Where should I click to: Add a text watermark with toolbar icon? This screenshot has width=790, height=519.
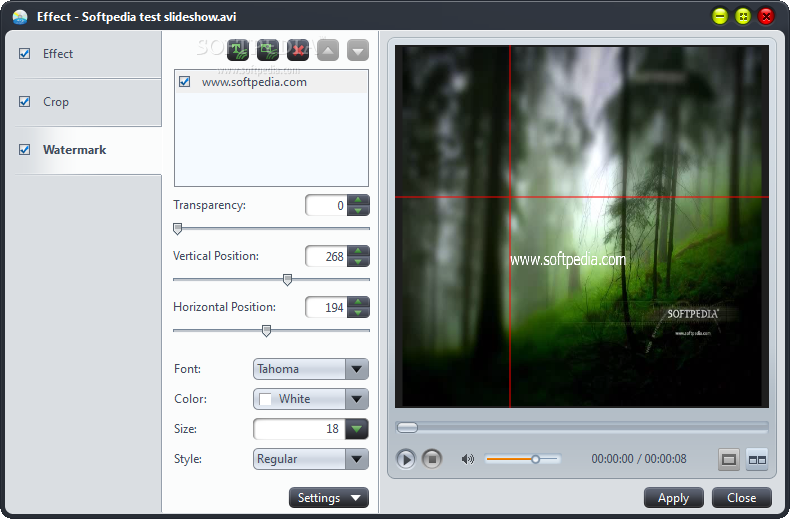click(x=237, y=50)
